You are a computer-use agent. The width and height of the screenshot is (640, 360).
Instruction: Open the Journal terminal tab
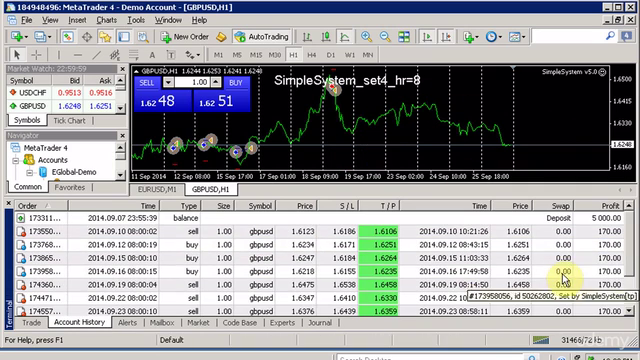tap(320, 322)
